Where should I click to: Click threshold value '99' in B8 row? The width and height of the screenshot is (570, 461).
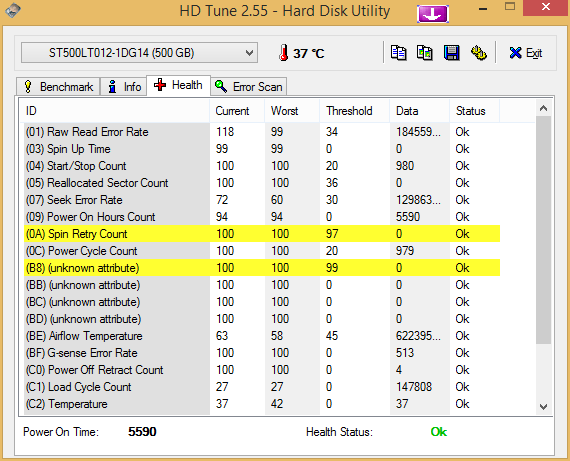[x=332, y=268]
